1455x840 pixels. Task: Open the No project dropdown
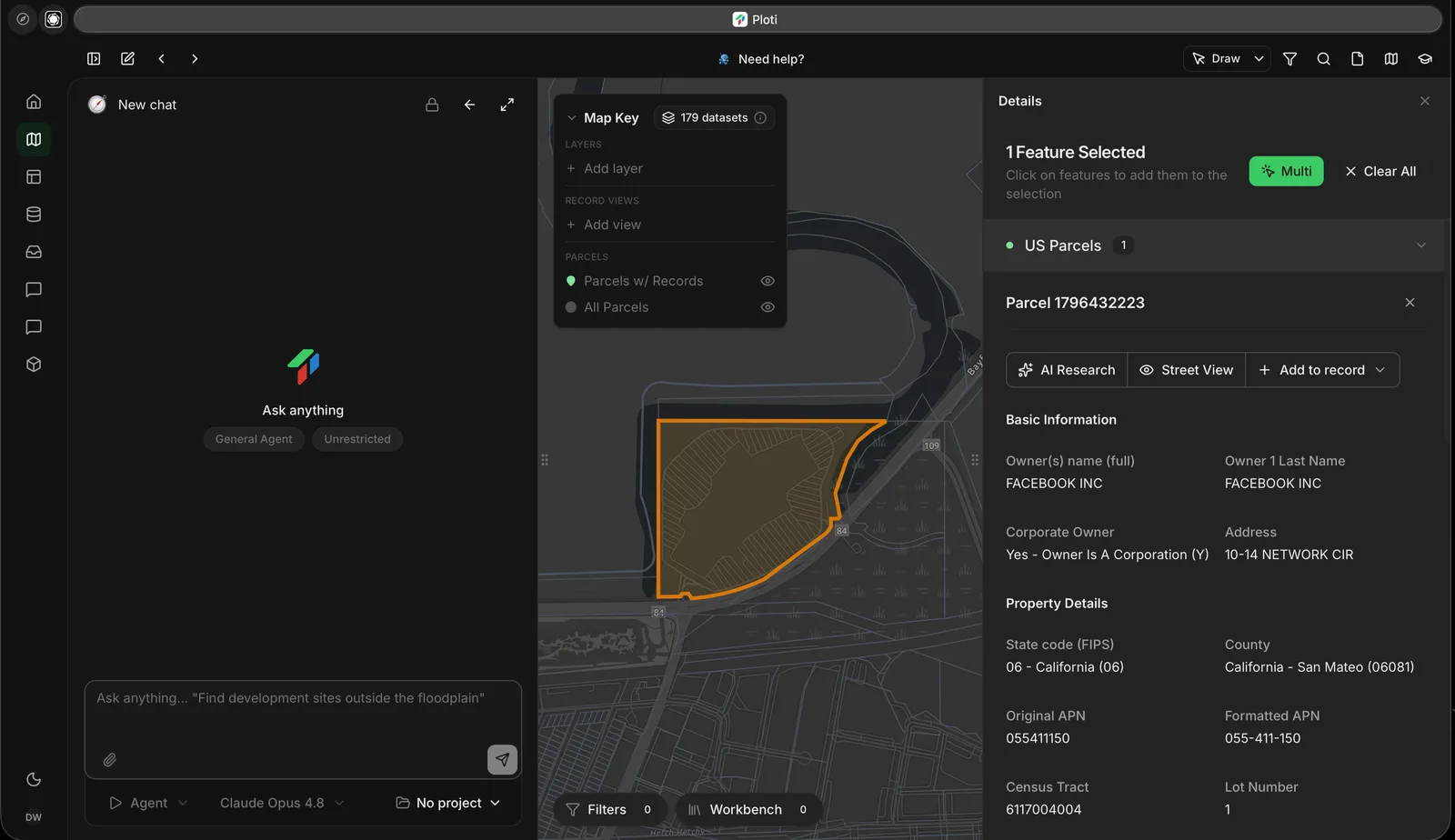(x=448, y=803)
